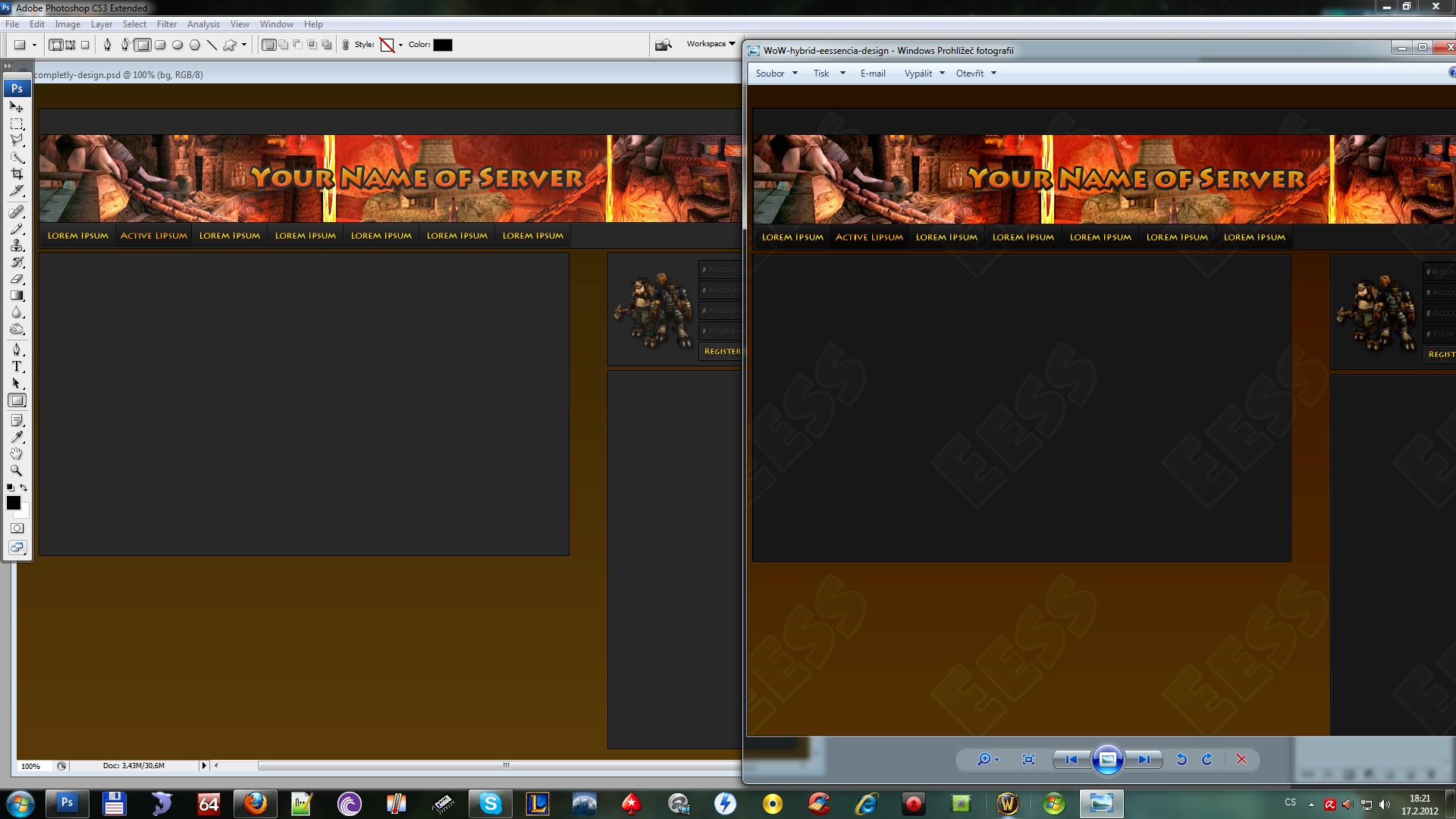Image resolution: width=1456 pixels, height=819 pixels.
Task: Pick the Eyedropper tool
Action: coord(17,437)
